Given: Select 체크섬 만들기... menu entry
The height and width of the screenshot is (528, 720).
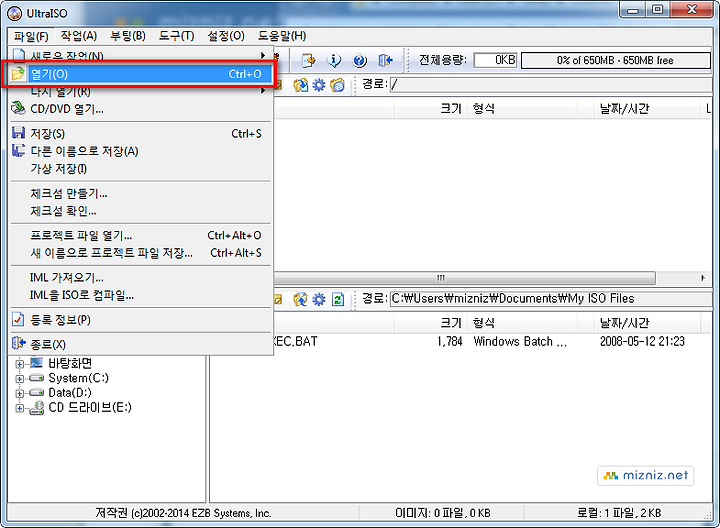Looking at the screenshot, I should tap(141, 193).
